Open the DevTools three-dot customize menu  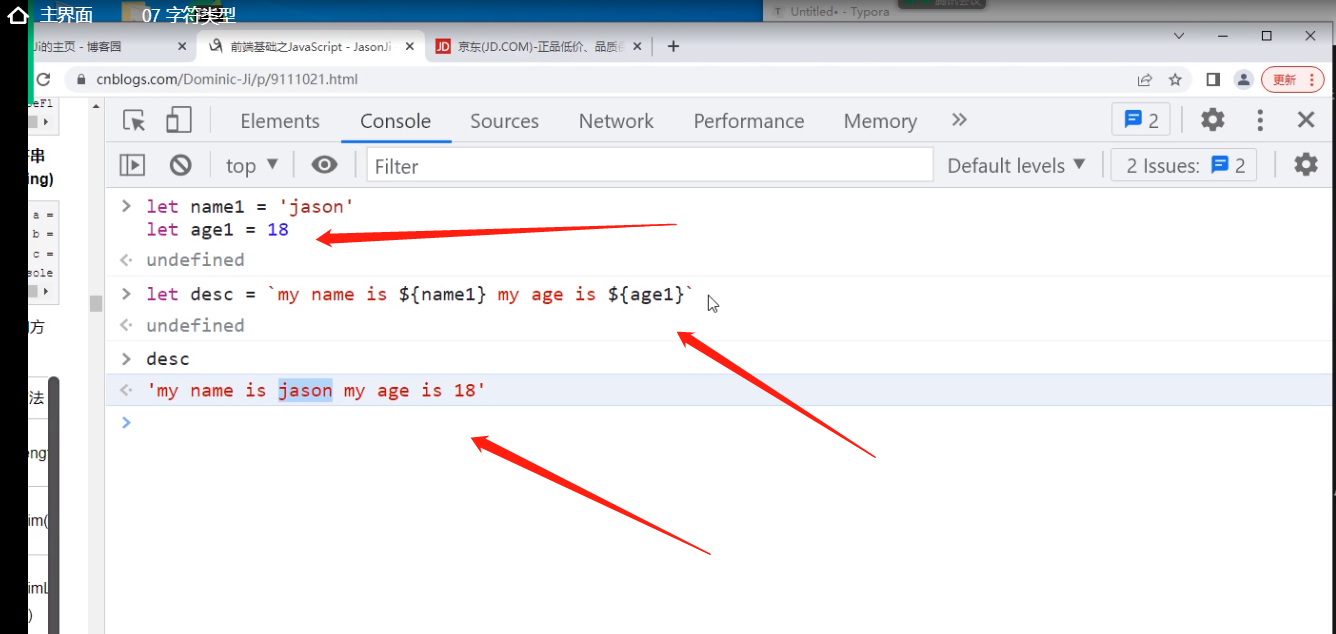(1260, 120)
